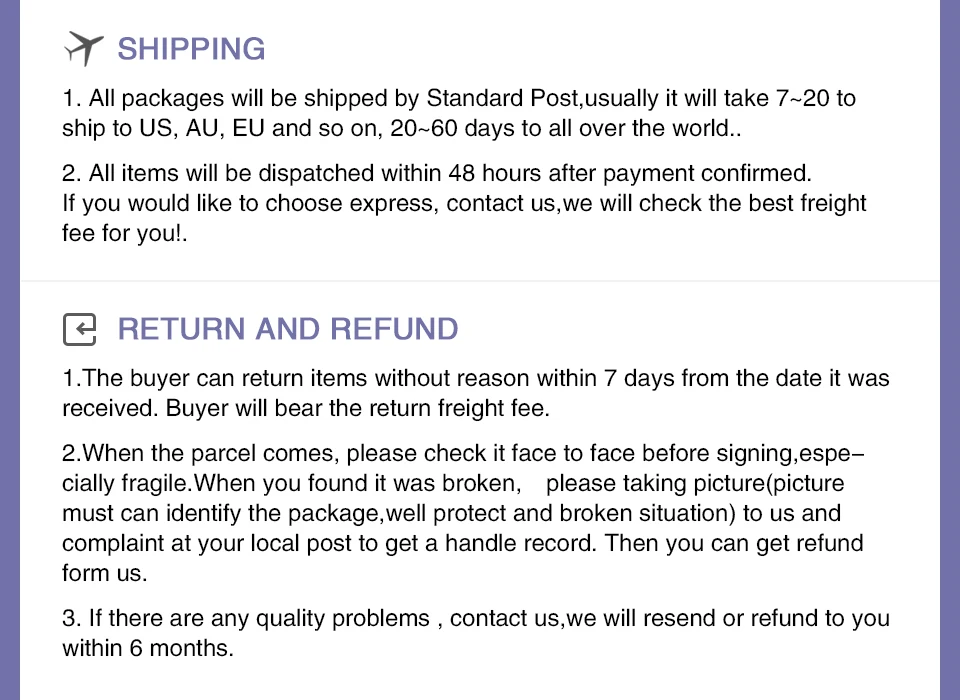Click the 48 hours dispatch text line
Screen dimensions: 960x700
point(437,173)
